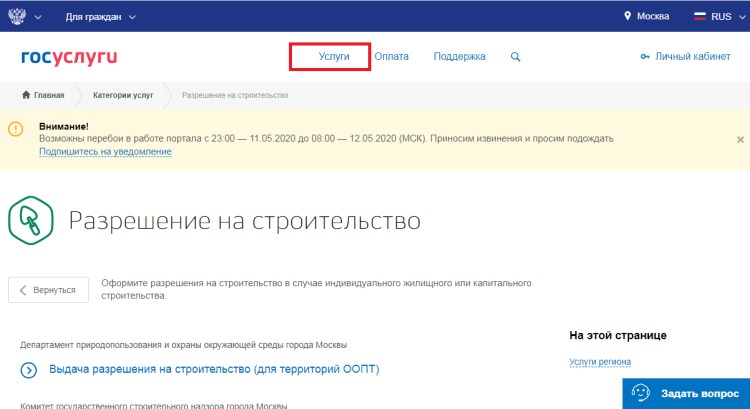Image resolution: width=750 pixels, height=409 pixels.
Task: Open the Оплата menu item
Action: point(391,56)
